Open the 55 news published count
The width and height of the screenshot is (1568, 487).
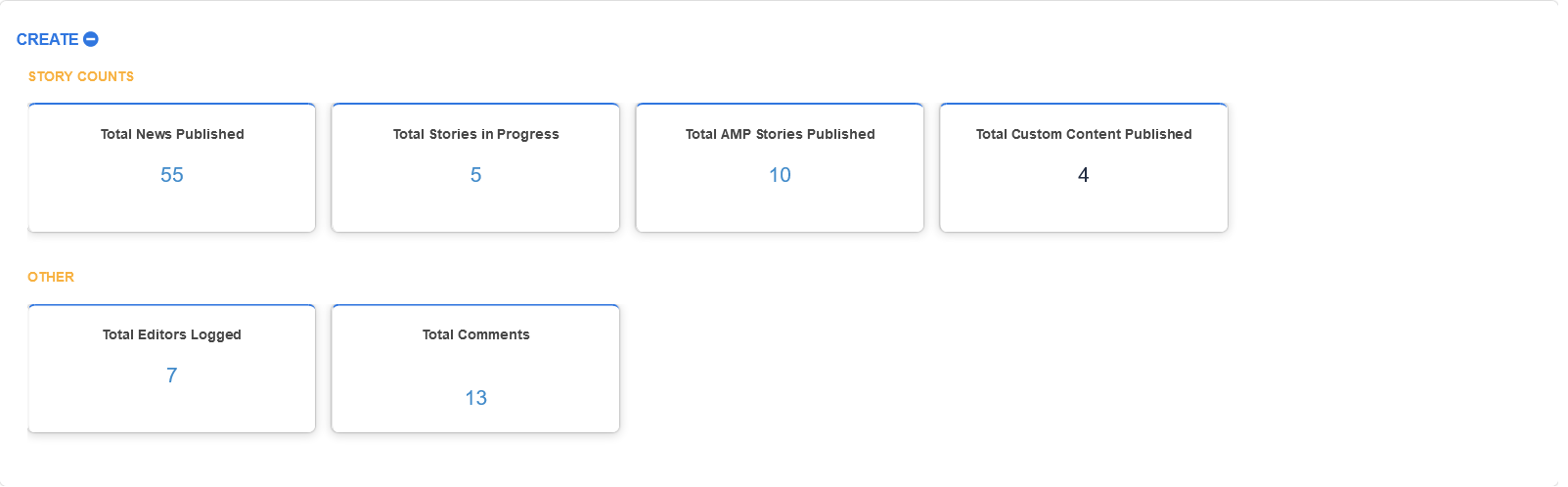pos(172,175)
